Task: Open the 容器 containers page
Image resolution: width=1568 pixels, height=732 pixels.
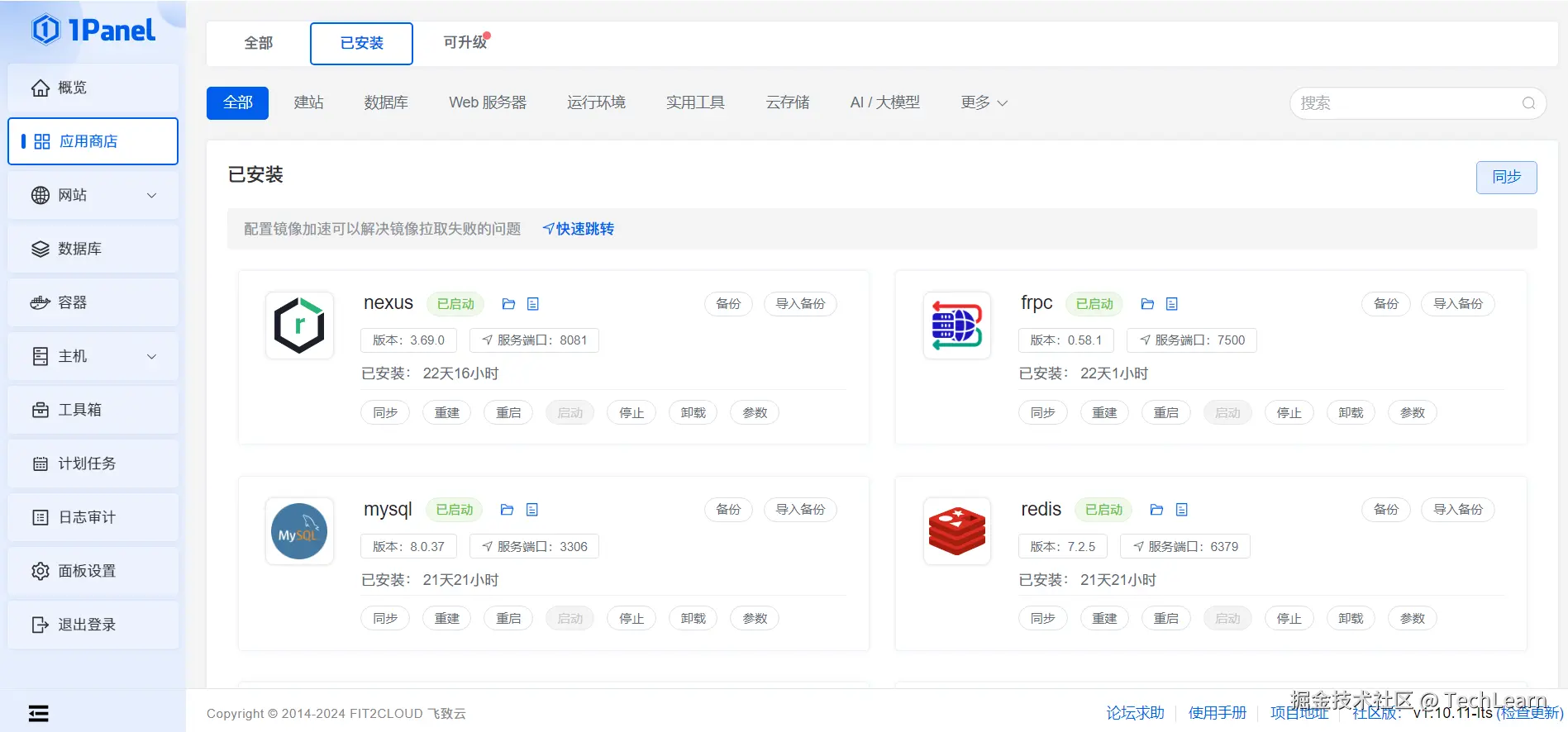Action: pos(93,302)
